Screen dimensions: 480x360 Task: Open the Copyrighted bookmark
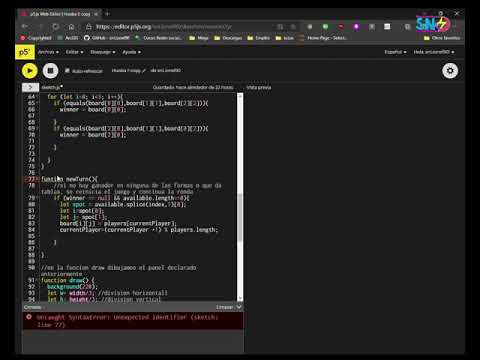(36, 38)
